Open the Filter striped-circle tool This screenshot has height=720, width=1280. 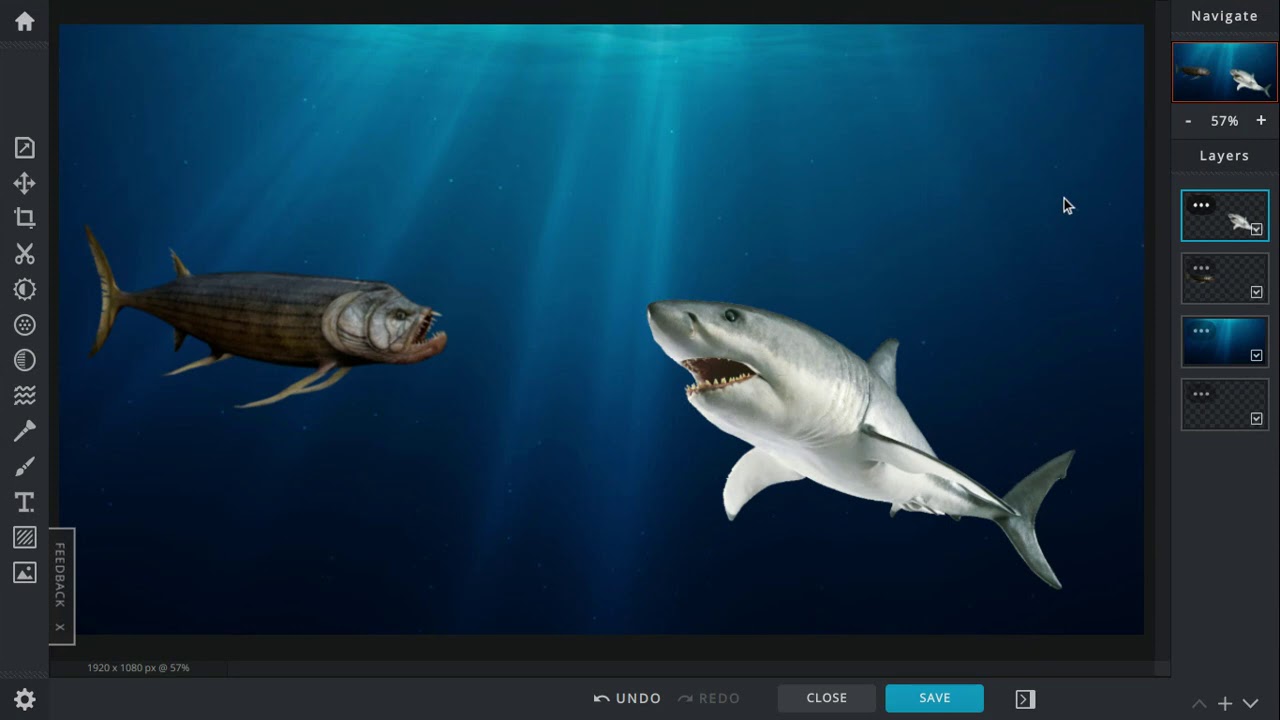(x=25, y=360)
